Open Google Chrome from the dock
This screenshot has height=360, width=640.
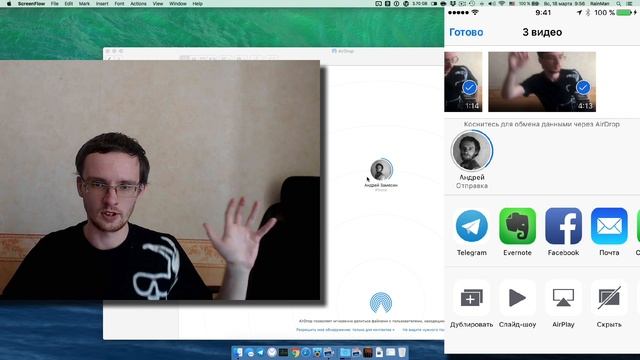coord(295,352)
